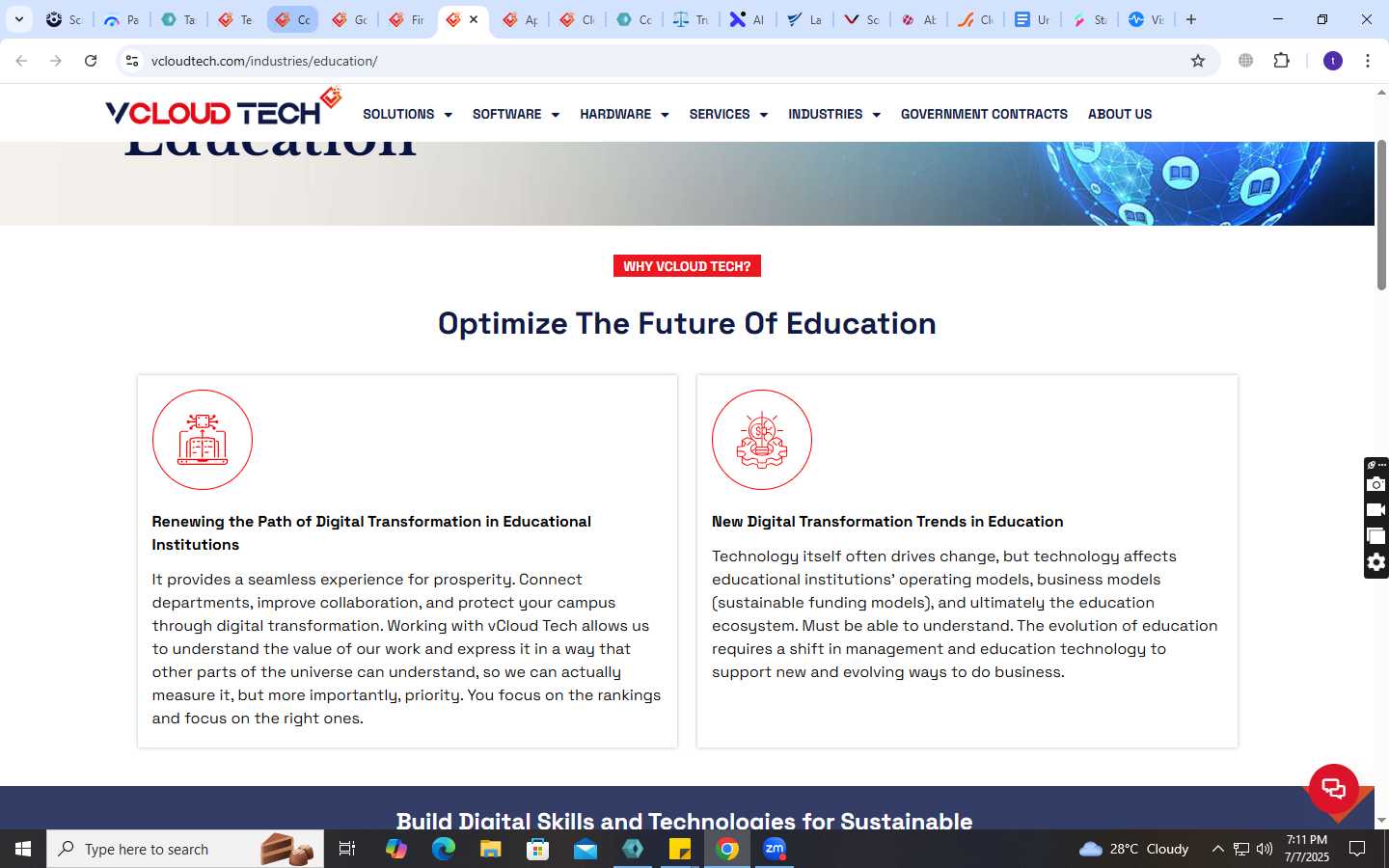Click the scrollbar down arrow
Viewport: 1389px width, 868px height.
(x=1381, y=821)
